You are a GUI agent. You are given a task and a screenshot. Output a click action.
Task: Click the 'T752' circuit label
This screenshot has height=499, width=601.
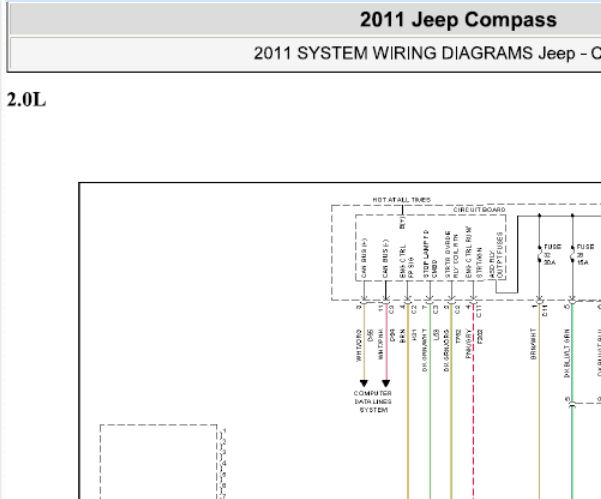coord(458,336)
